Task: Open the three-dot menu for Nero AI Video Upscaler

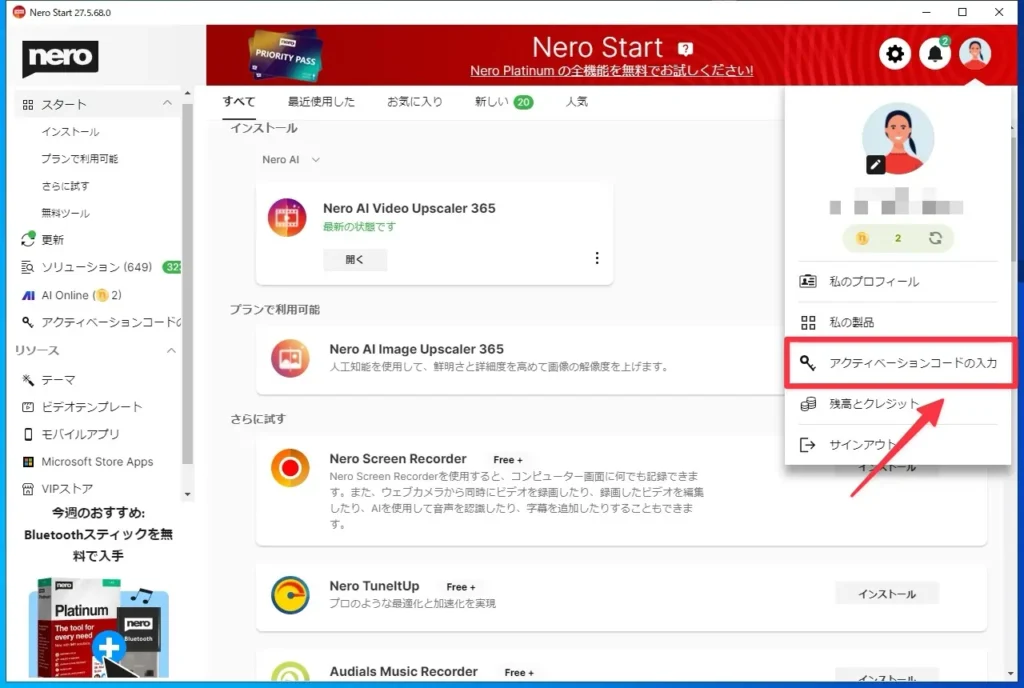Action: pos(597,258)
